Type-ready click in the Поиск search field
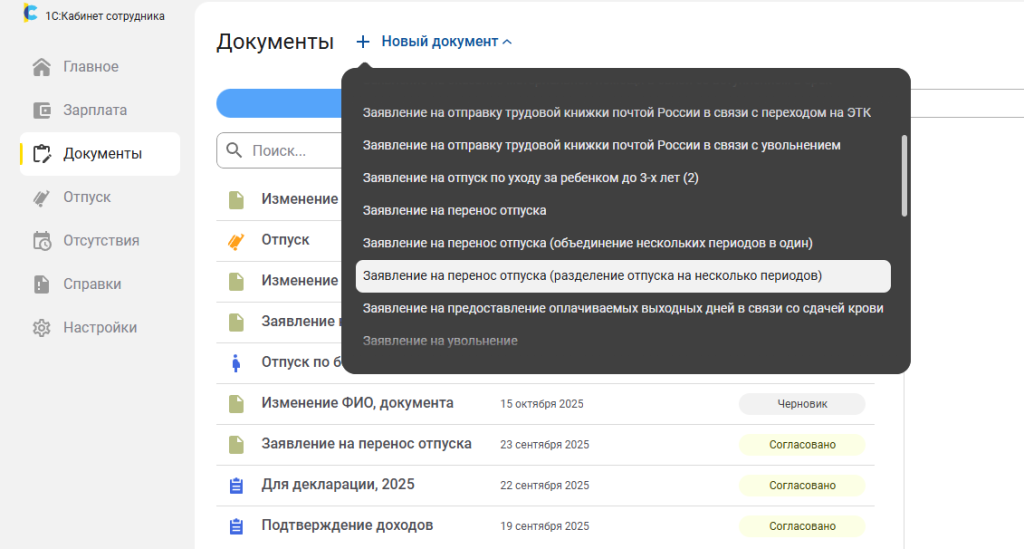Screen dimensions: 1024x549 pyautogui.click(x=290, y=150)
